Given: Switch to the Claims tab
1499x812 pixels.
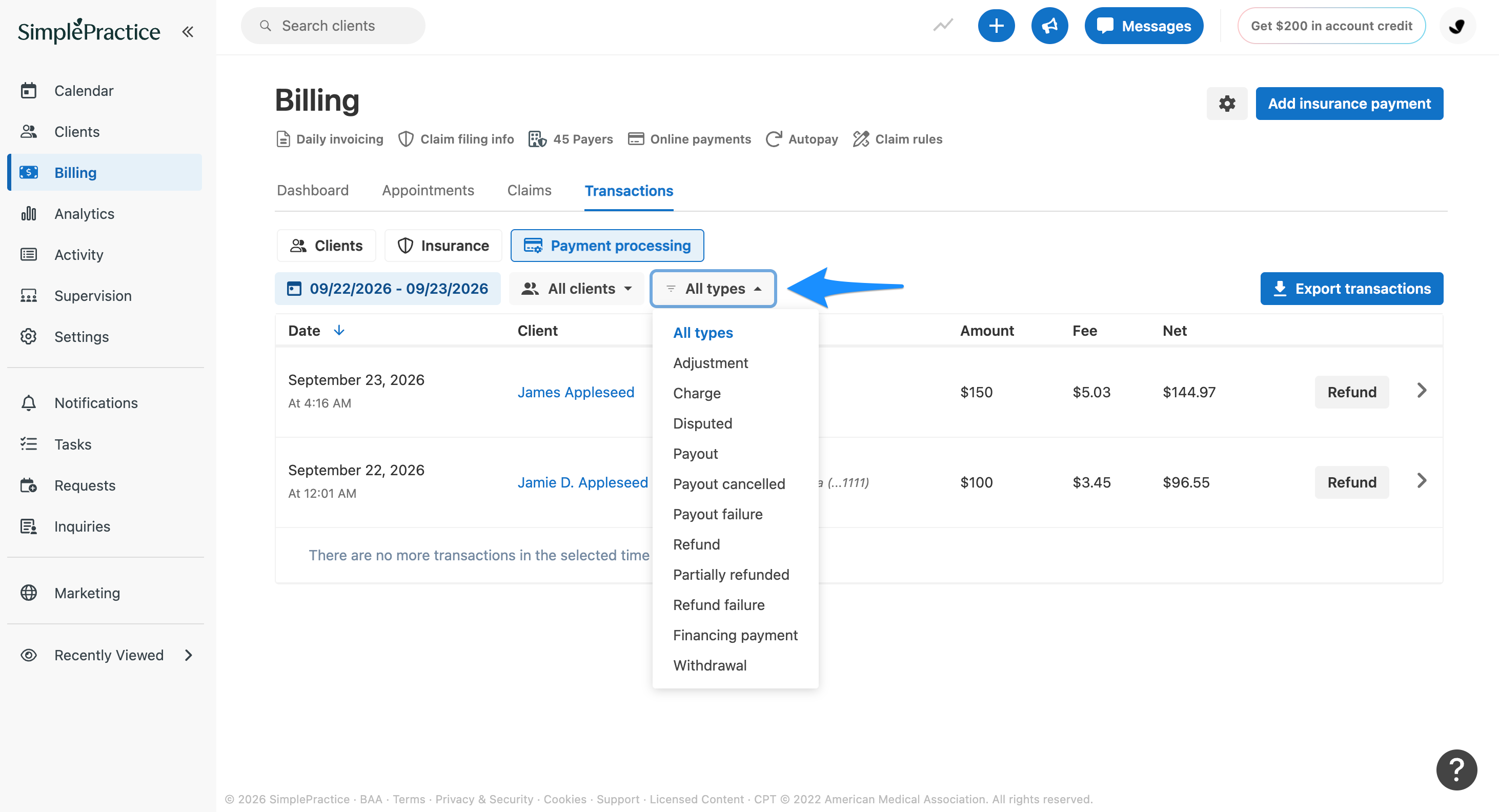Looking at the screenshot, I should (x=529, y=190).
